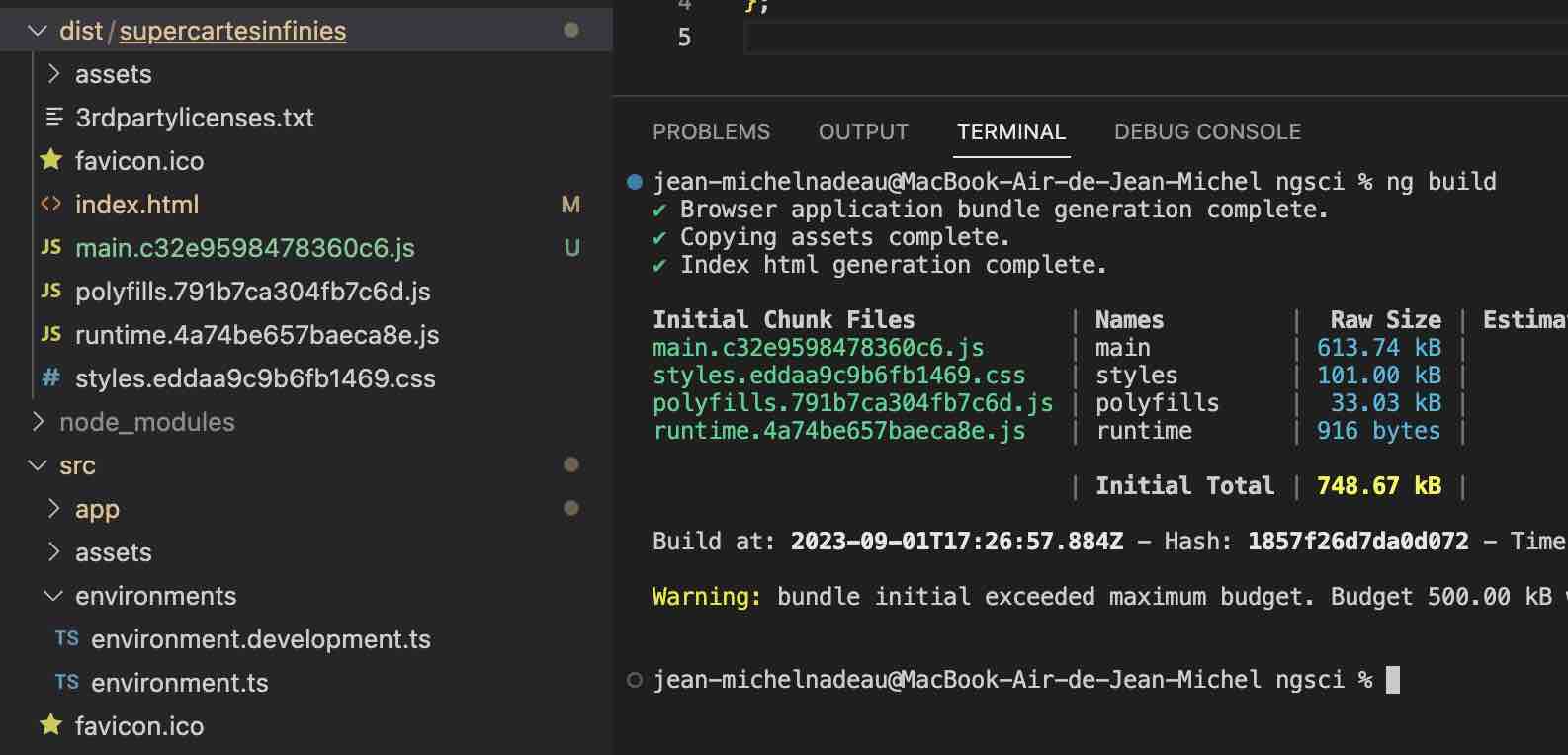Image resolution: width=1568 pixels, height=755 pixels.
Task: Open the DEBUG CONSOLE tab
Action: (1207, 131)
